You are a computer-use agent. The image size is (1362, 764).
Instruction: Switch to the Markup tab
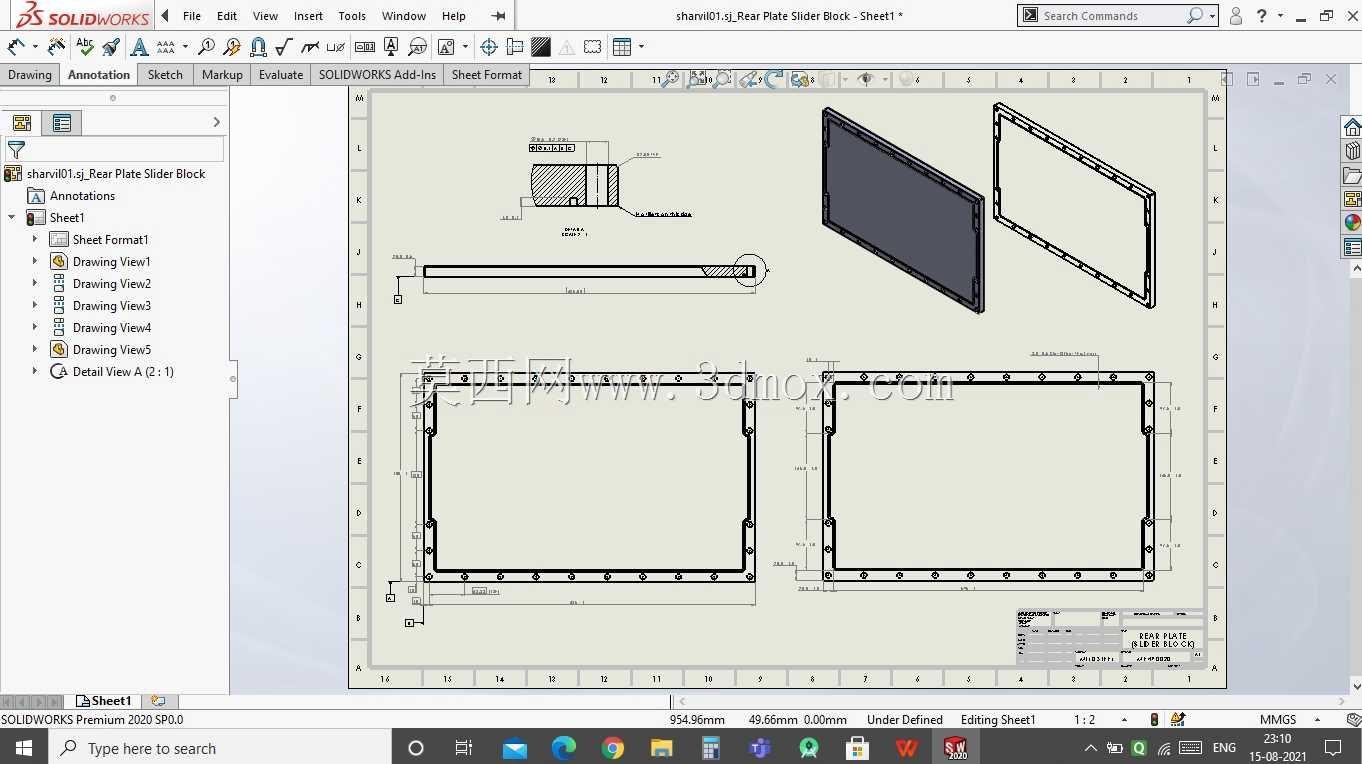[222, 74]
